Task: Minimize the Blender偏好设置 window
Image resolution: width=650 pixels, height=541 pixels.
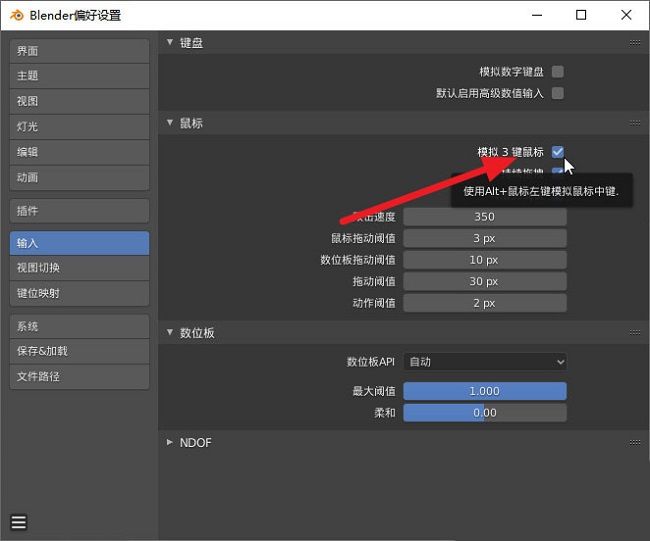Action: pos(537,15)
